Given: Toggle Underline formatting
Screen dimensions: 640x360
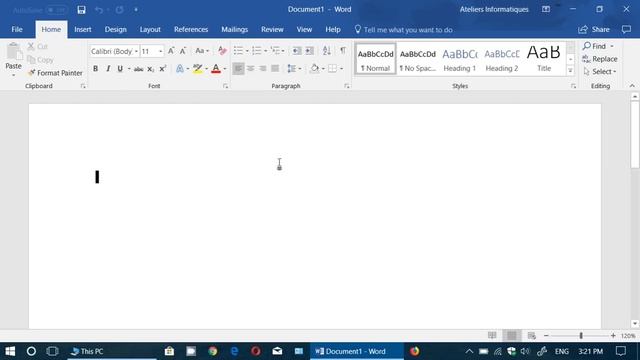Looking at the screenshot, I should tap(120, 69).
